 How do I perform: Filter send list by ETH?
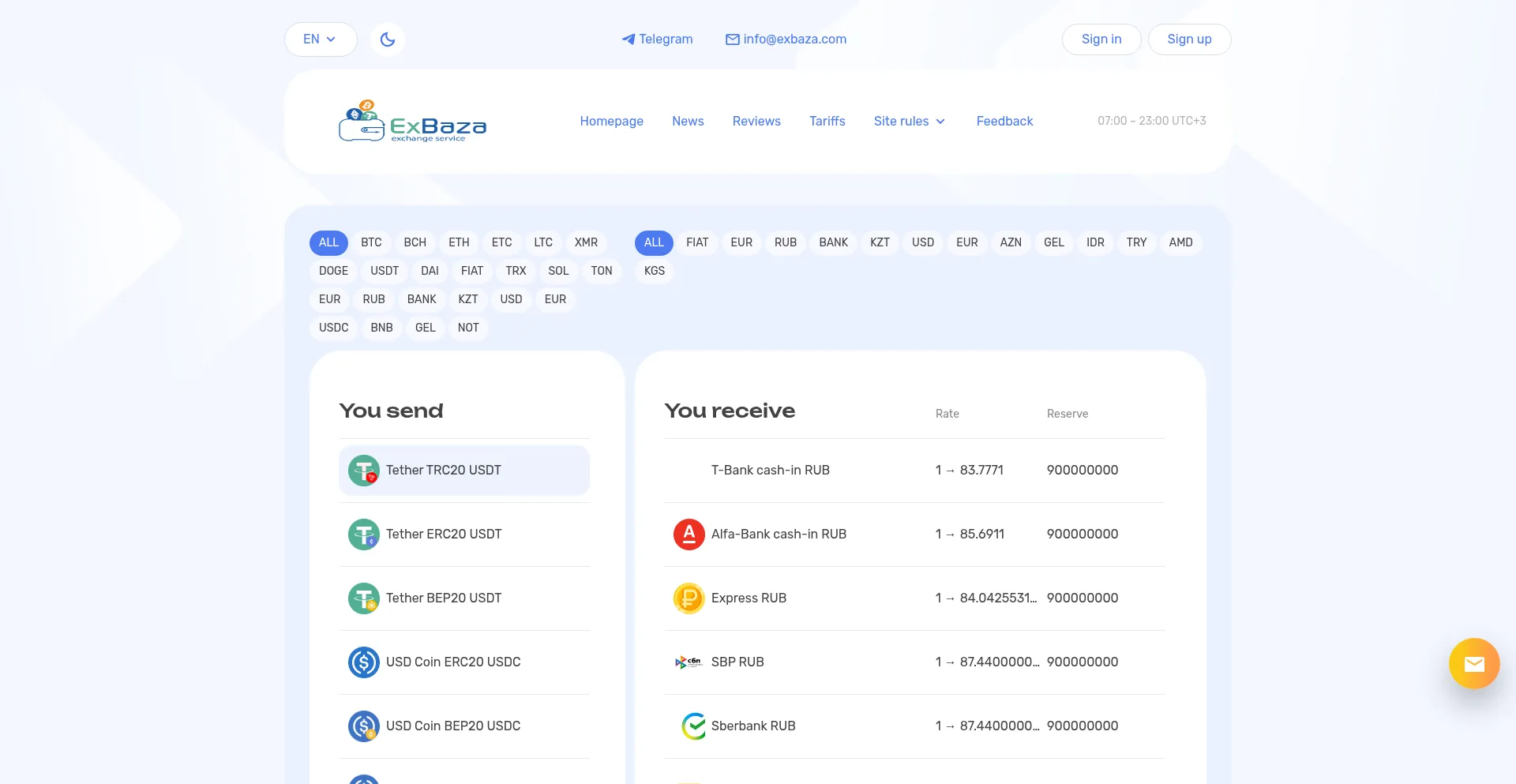pos(459,242)
